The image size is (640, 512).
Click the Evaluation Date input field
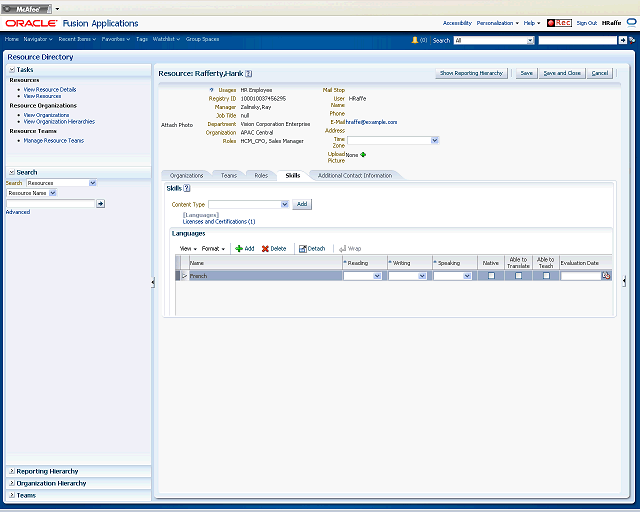click(581, 276)
